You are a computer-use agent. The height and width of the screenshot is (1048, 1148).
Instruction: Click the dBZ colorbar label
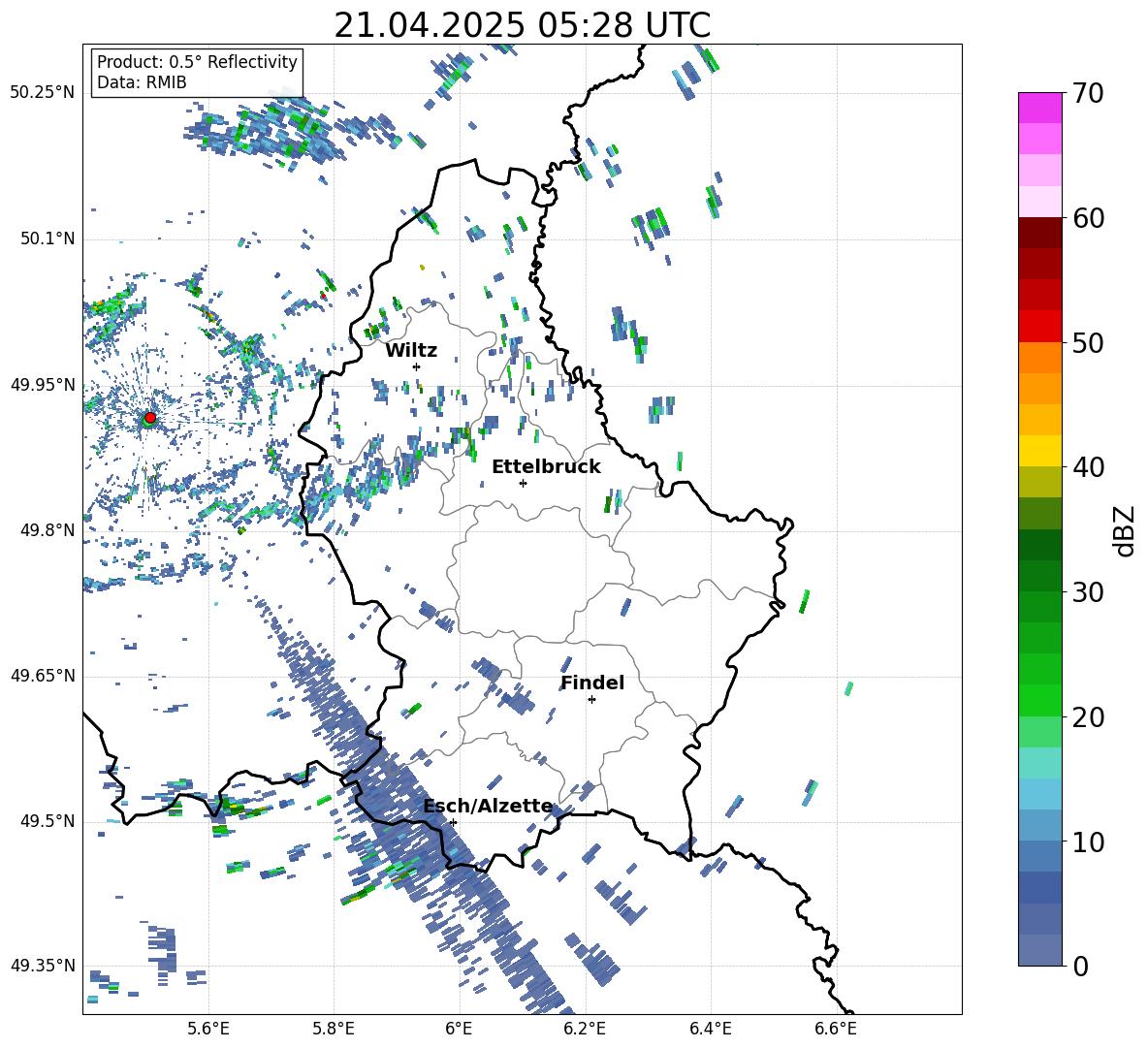pyautogui.click(x=1125, y=530)
